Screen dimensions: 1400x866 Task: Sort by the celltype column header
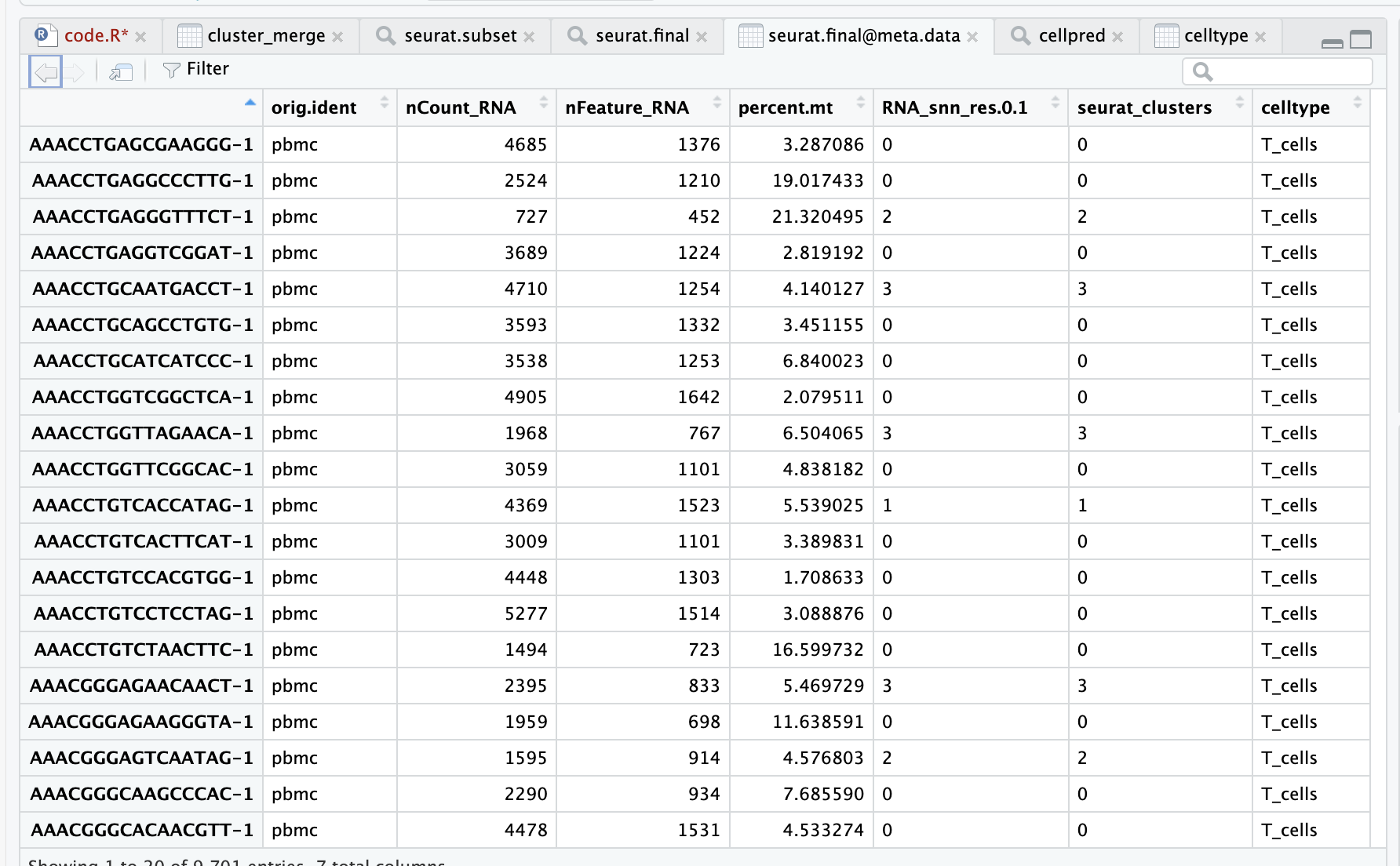click(1295, 108)
